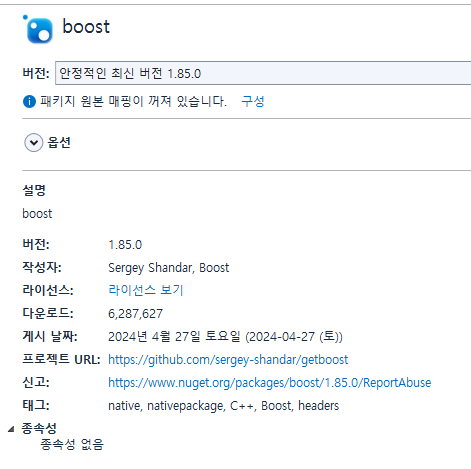Open the github.com getboost project URL
This screenshot has width=471, height=469.
[x=228, y=360]
